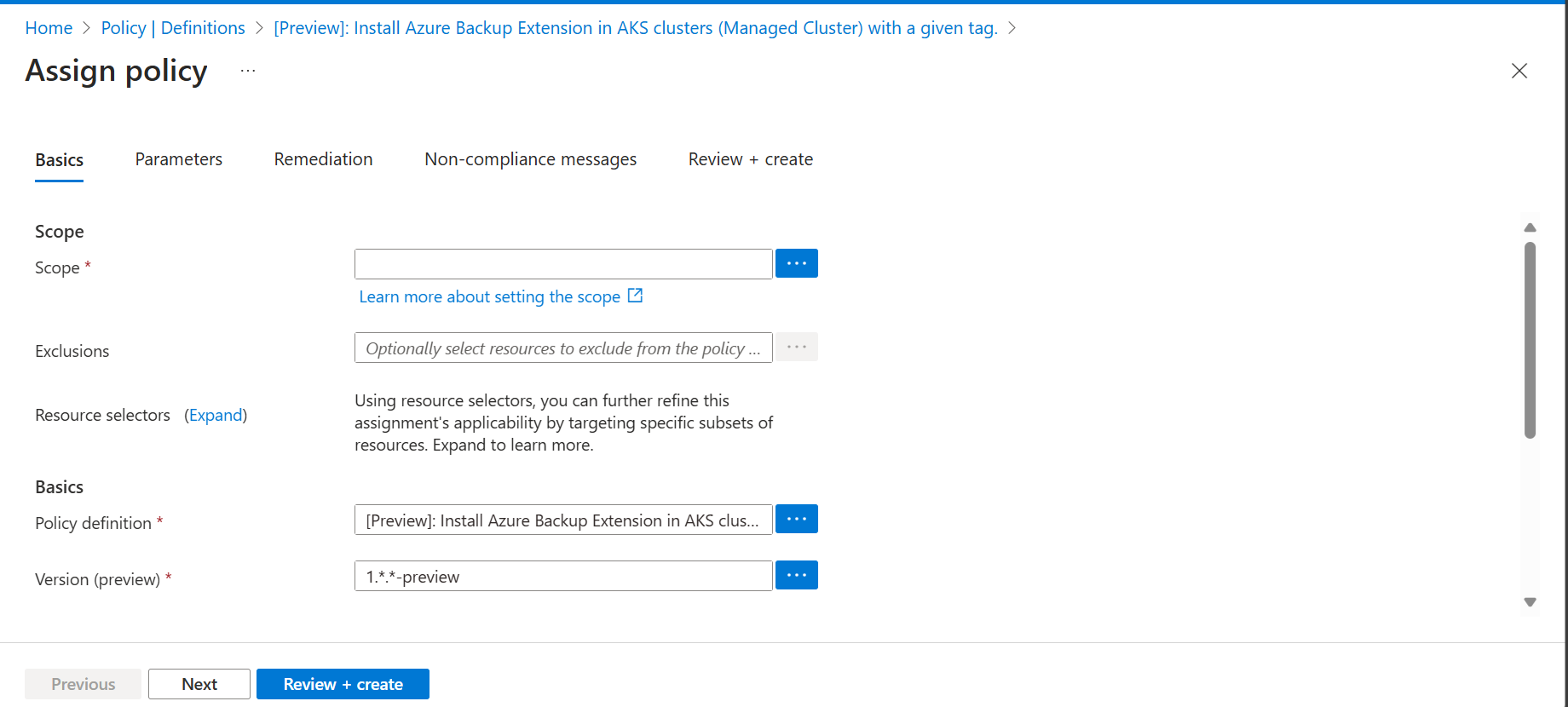Click the Scope input field
This screenshot has width=1568, height=707.
coord(563,264)
